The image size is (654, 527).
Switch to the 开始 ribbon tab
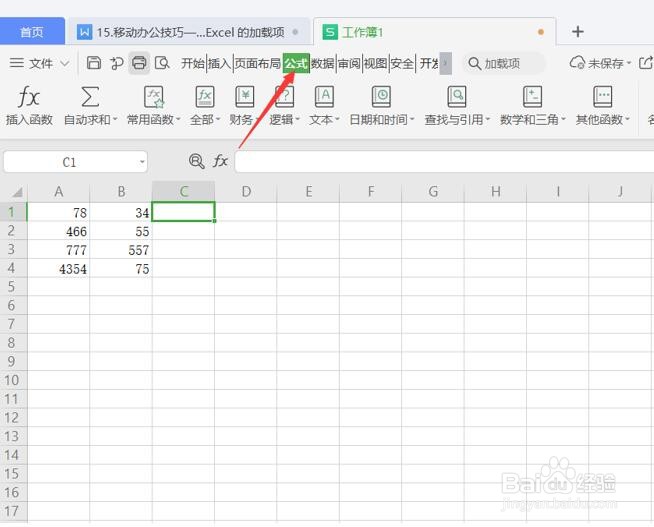[193, 63]
